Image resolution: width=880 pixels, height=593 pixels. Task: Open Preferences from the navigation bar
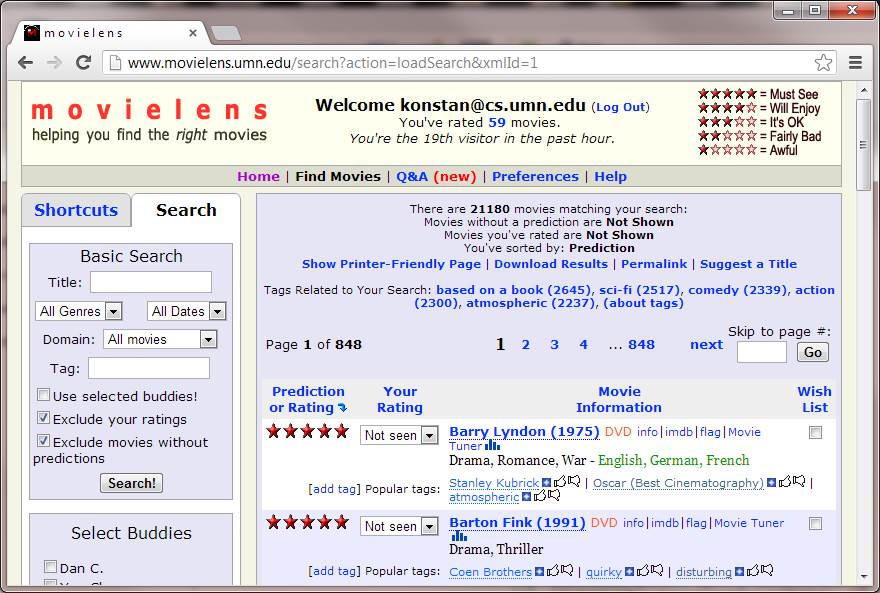pyautogui.click(x=535, y=176)
